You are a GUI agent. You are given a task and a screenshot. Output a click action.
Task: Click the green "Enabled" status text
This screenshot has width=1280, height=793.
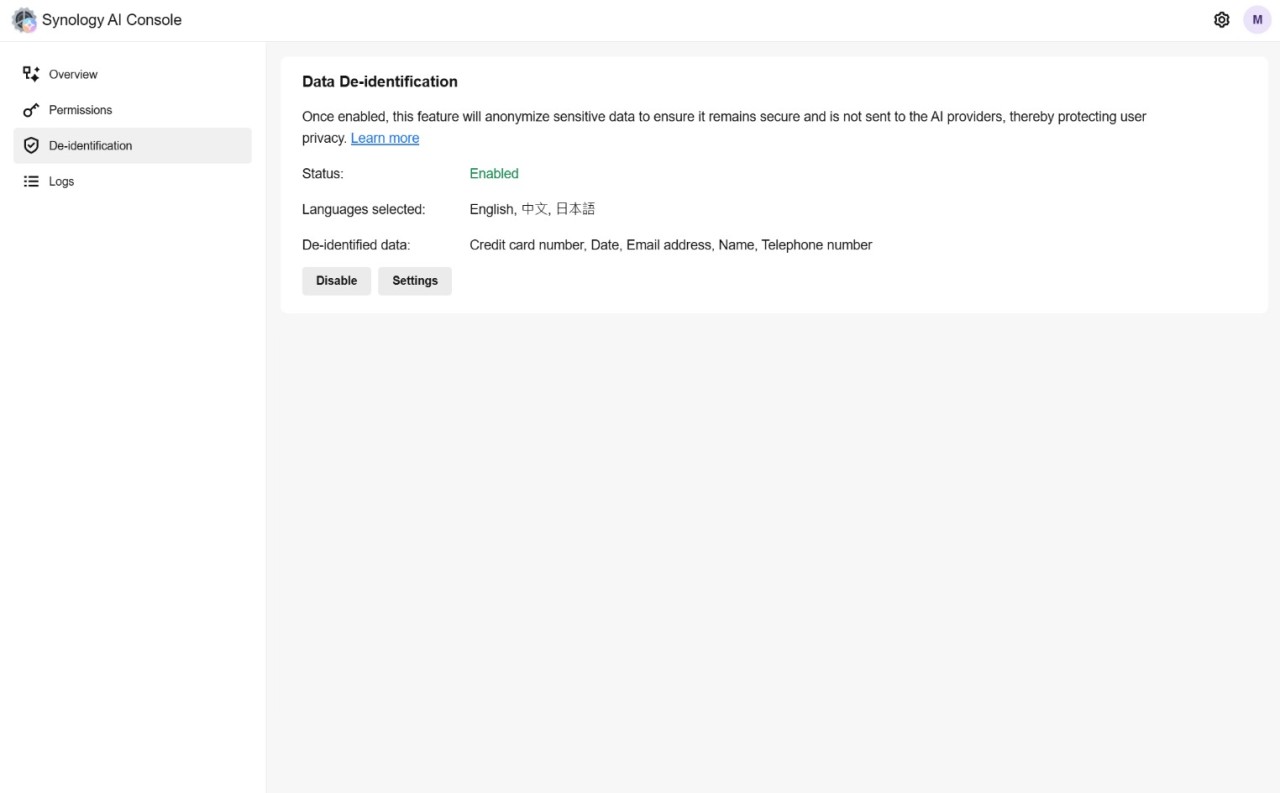click(494, 174)
